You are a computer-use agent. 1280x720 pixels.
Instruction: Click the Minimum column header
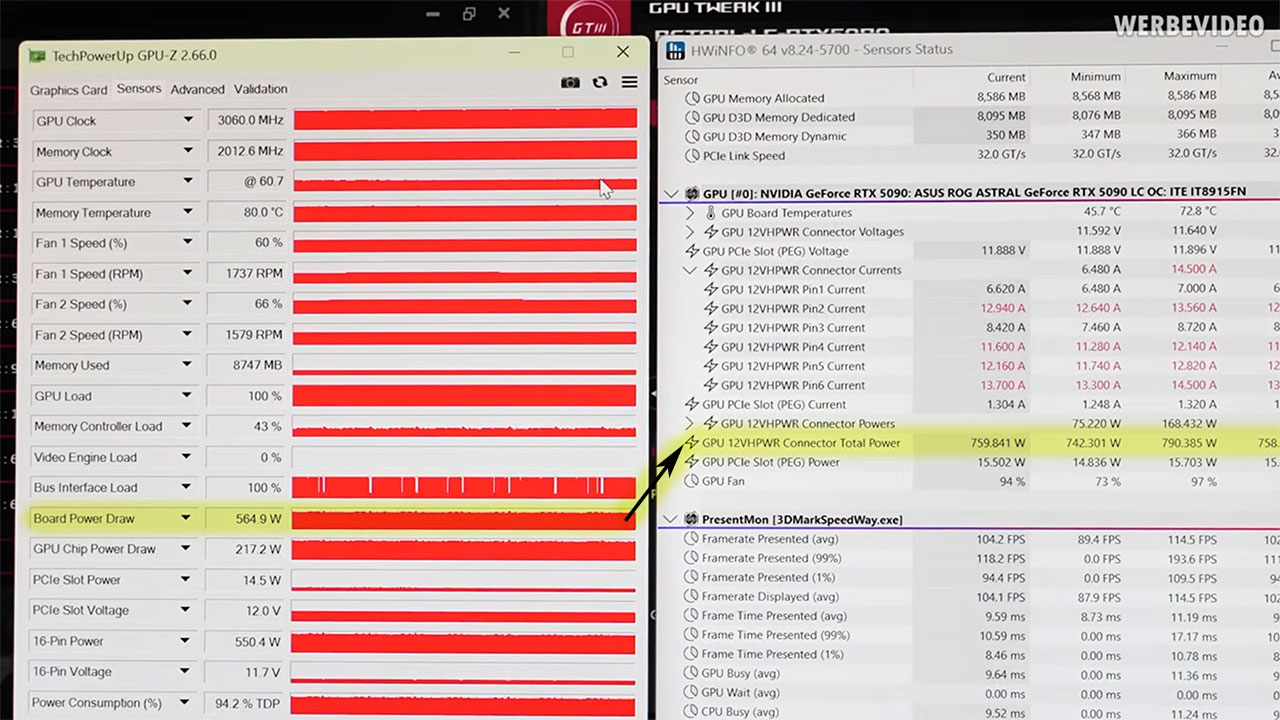tap(1095, 77)
